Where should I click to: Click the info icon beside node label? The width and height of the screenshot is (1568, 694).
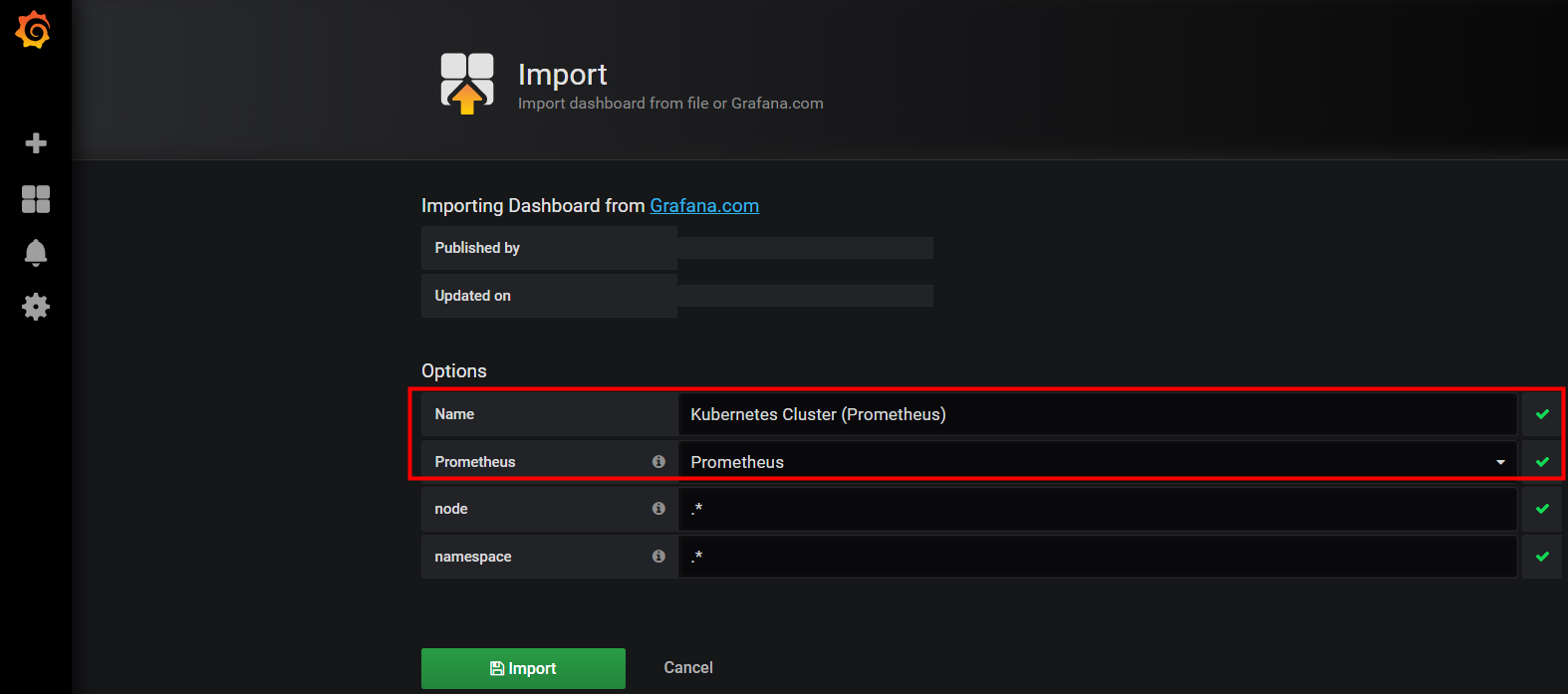658,508
